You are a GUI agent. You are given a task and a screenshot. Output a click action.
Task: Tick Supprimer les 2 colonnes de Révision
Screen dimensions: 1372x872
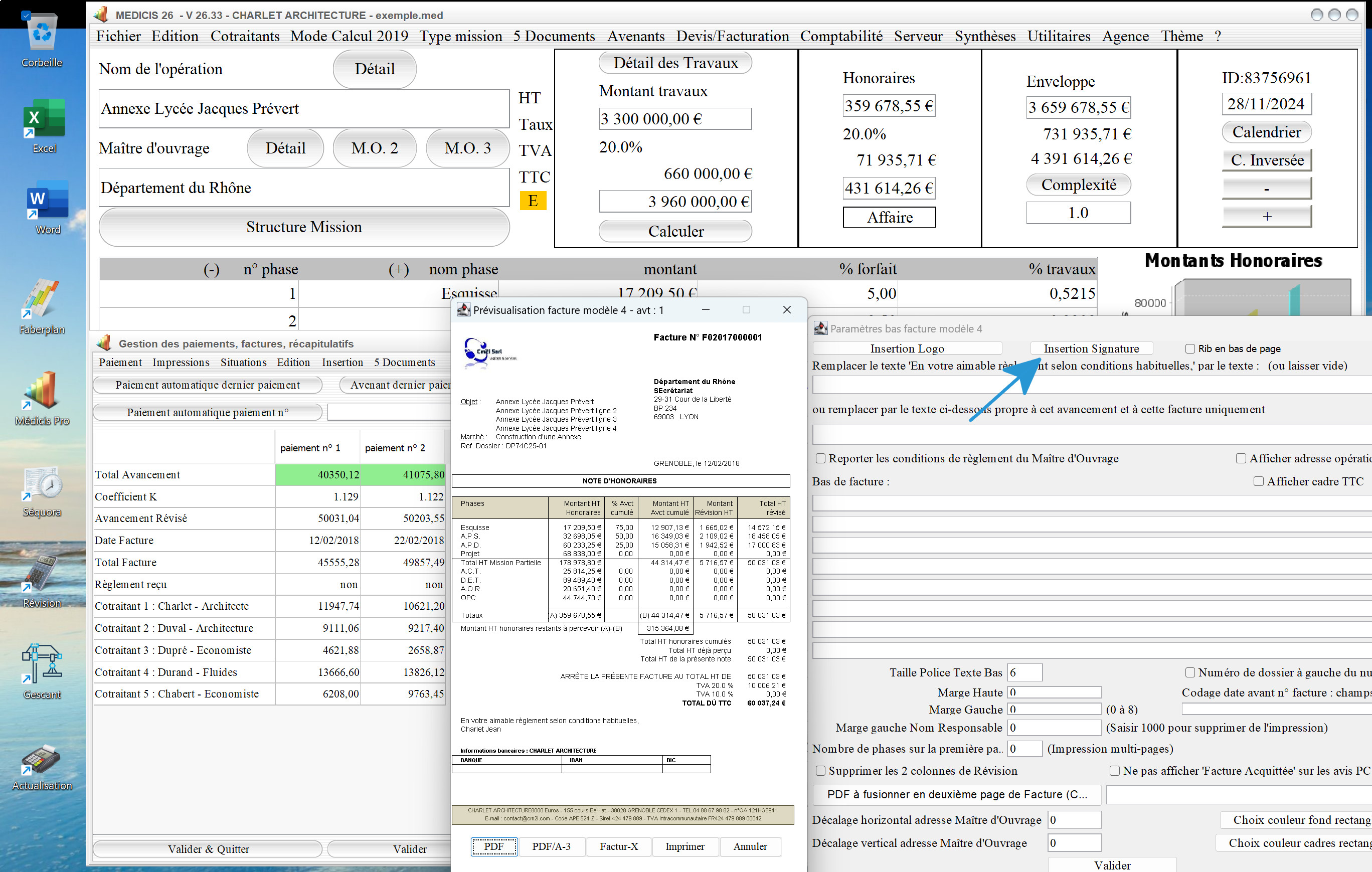[820, 771]
